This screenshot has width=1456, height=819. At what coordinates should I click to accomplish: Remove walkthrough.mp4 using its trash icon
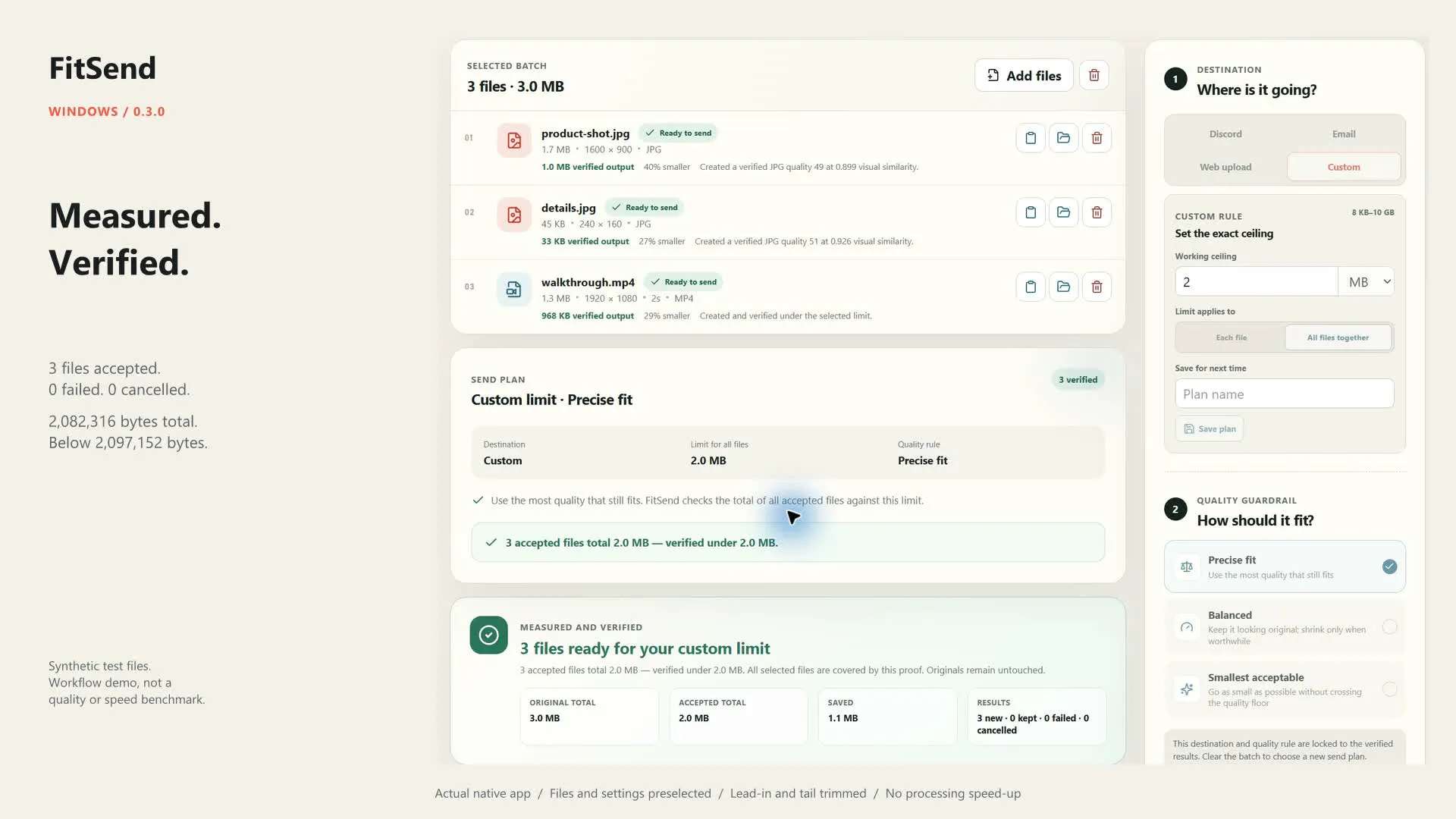tap(1097, 287)
